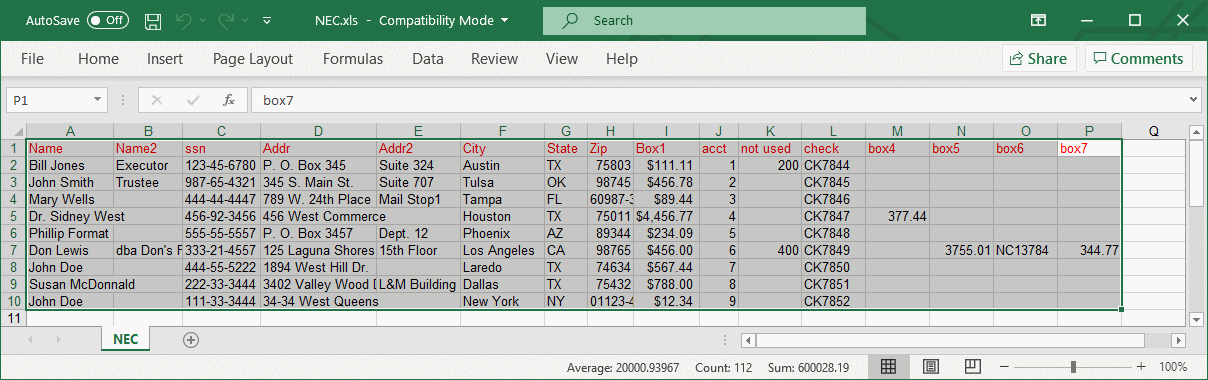Click the Save icon in title bar
Image resolution: width=1208 pixels, height=380 pixels.
[x=153, y=20]
